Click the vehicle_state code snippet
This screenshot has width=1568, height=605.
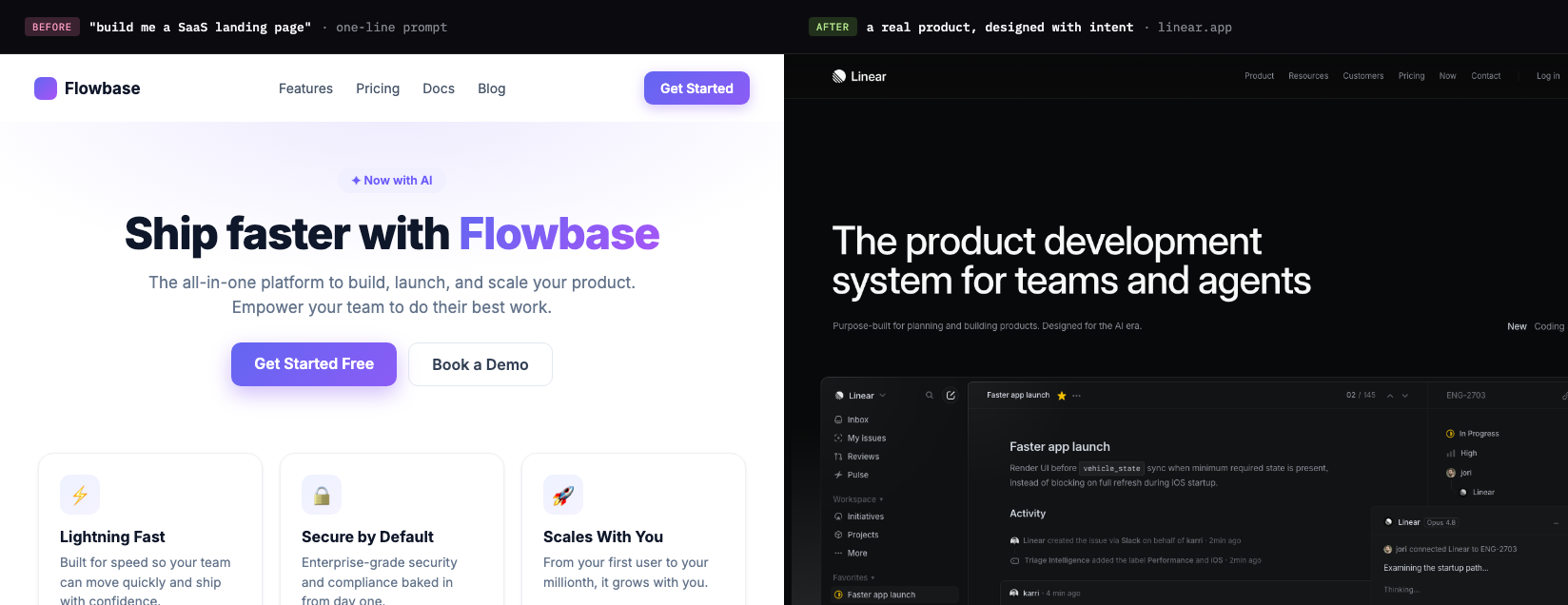point(1111,468)
